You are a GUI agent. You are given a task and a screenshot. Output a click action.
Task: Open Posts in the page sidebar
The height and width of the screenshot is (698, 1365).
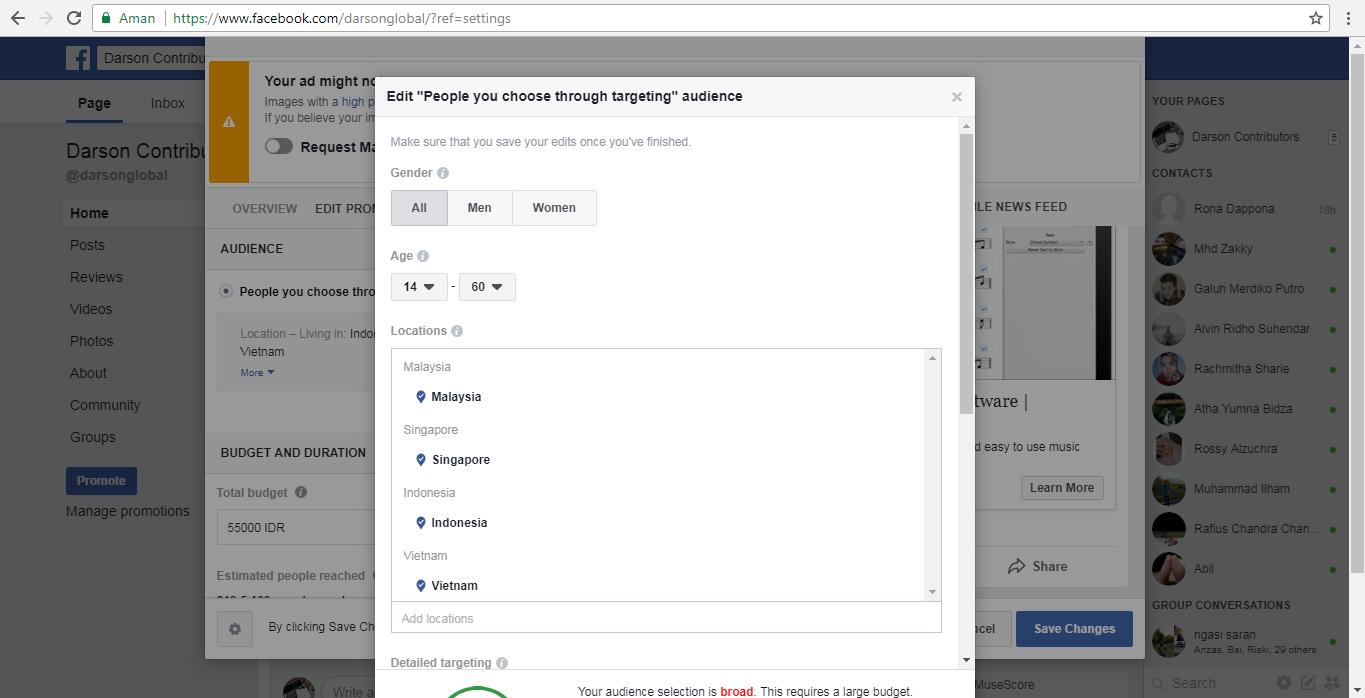pos(87,245)
